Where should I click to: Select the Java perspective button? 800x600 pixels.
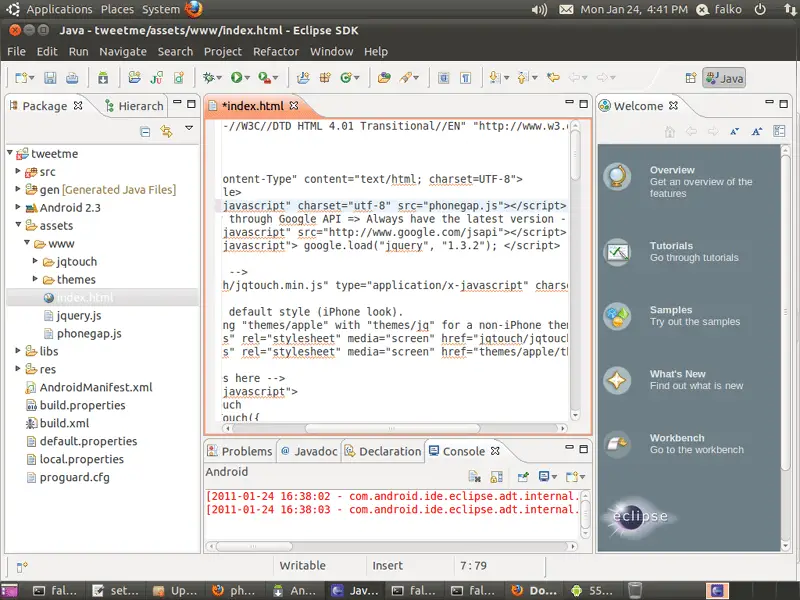724,78
